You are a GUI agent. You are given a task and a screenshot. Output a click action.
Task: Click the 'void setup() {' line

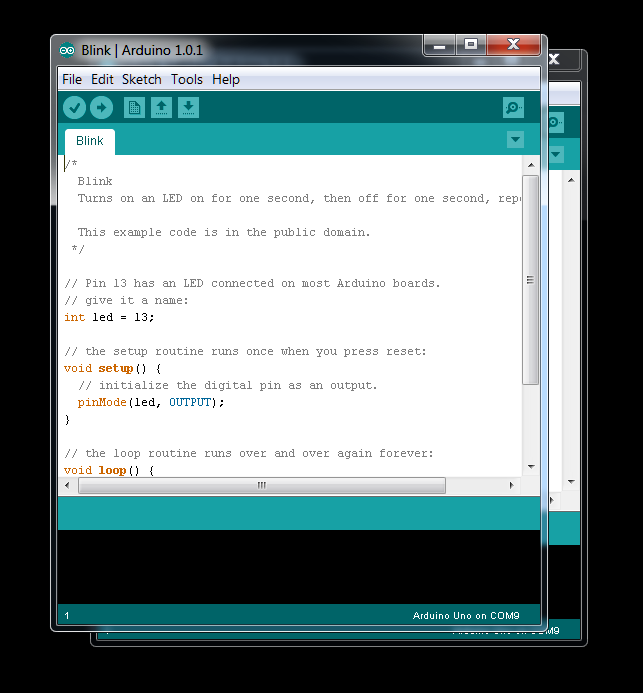[x=113, y=369]
